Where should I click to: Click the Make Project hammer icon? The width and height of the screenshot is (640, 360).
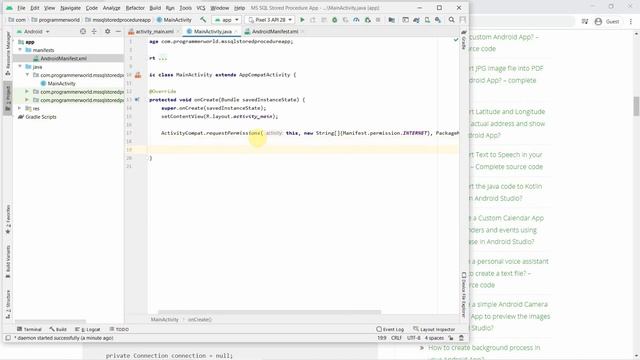click(203, 20)
